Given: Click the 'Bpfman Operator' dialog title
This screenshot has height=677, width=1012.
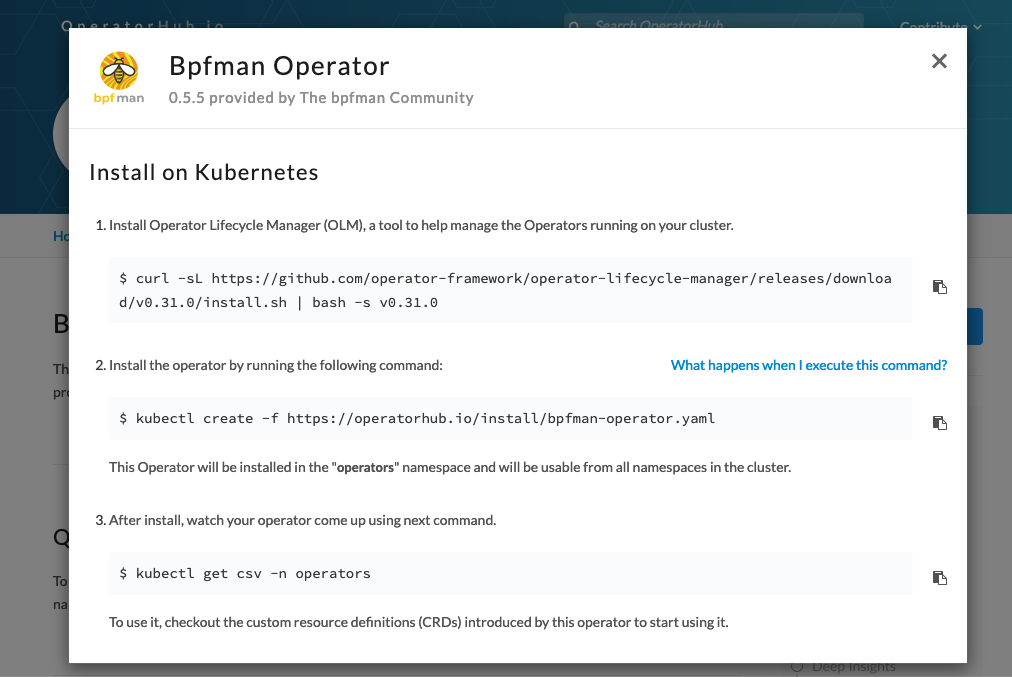Looking at the screenshot, I should (279, 67).
